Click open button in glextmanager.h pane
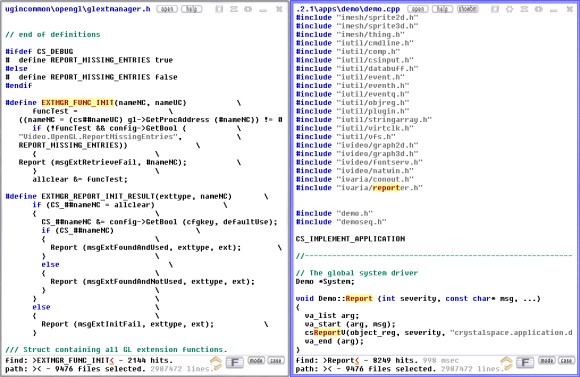 pos(167,9)
